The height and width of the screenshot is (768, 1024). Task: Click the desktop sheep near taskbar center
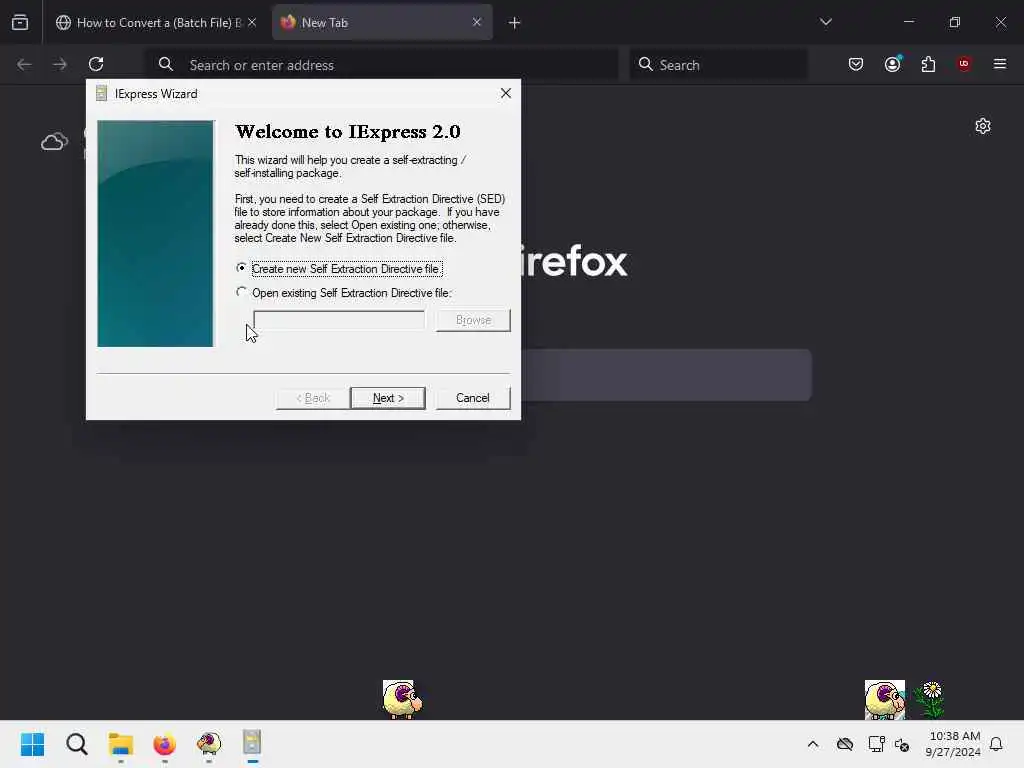402,699
